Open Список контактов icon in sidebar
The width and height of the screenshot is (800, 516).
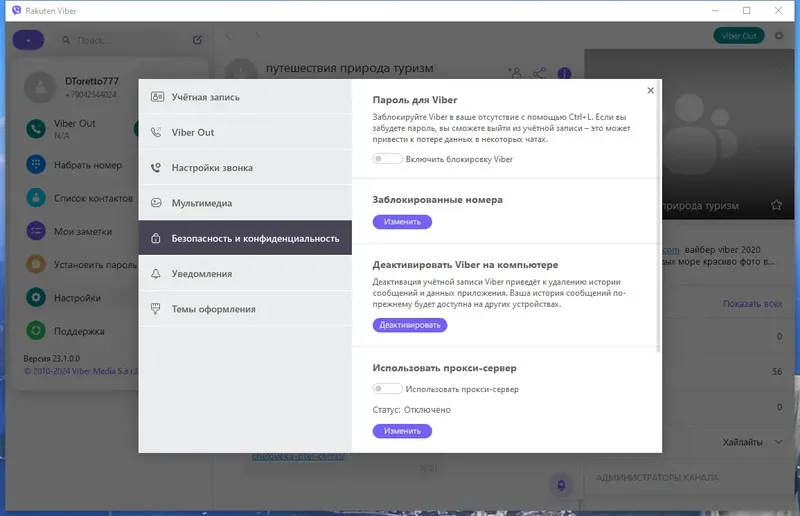(36, 198)
